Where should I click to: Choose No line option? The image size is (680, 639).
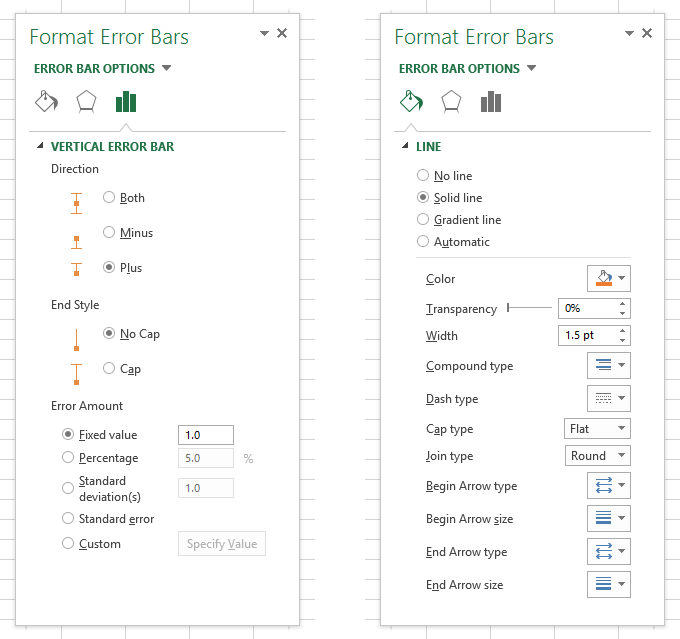point(423,175)
